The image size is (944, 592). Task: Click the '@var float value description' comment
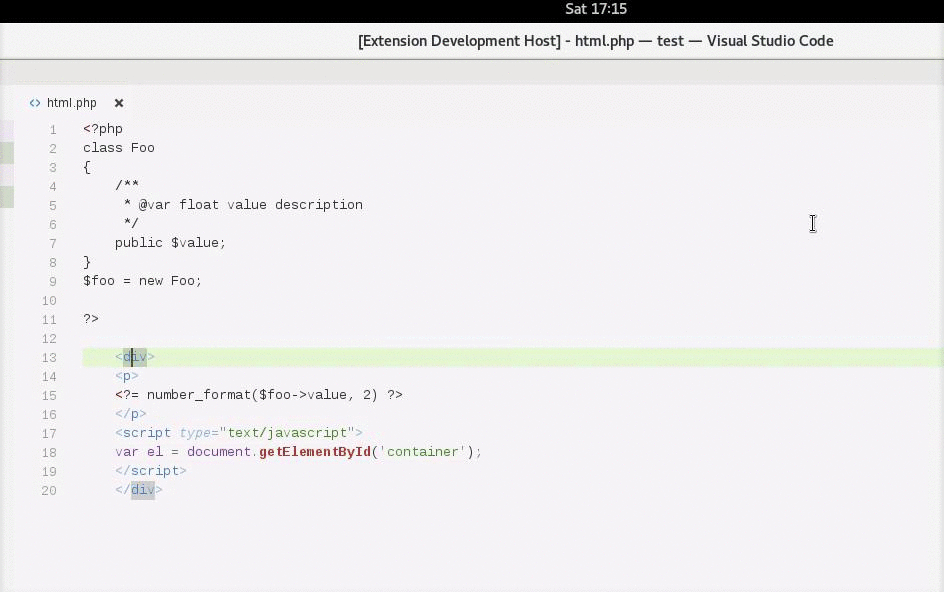click(x=250, y=205)
